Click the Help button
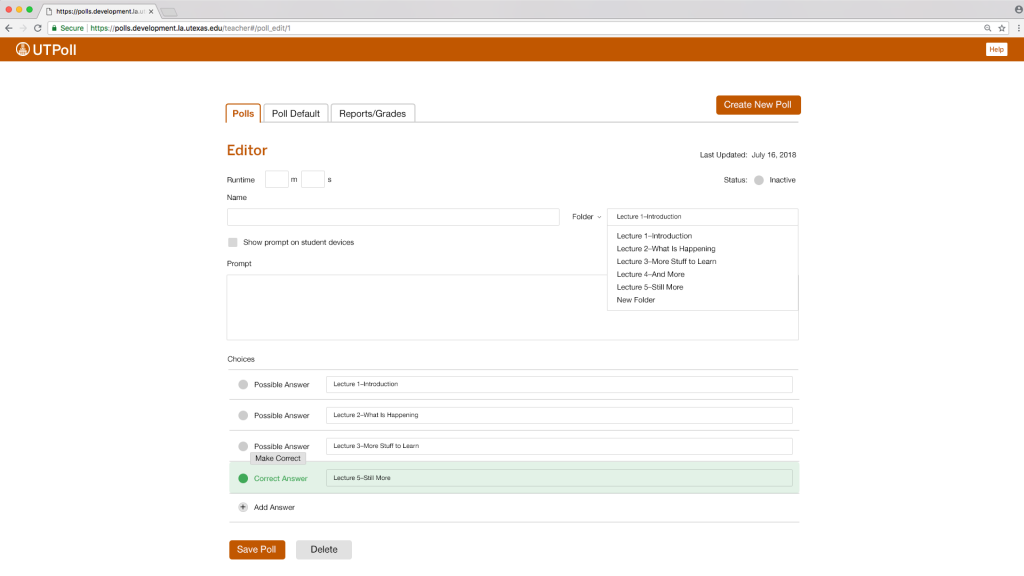Image resolution: width=1024 pixels, height=576 pixels. tap(996, 50)
